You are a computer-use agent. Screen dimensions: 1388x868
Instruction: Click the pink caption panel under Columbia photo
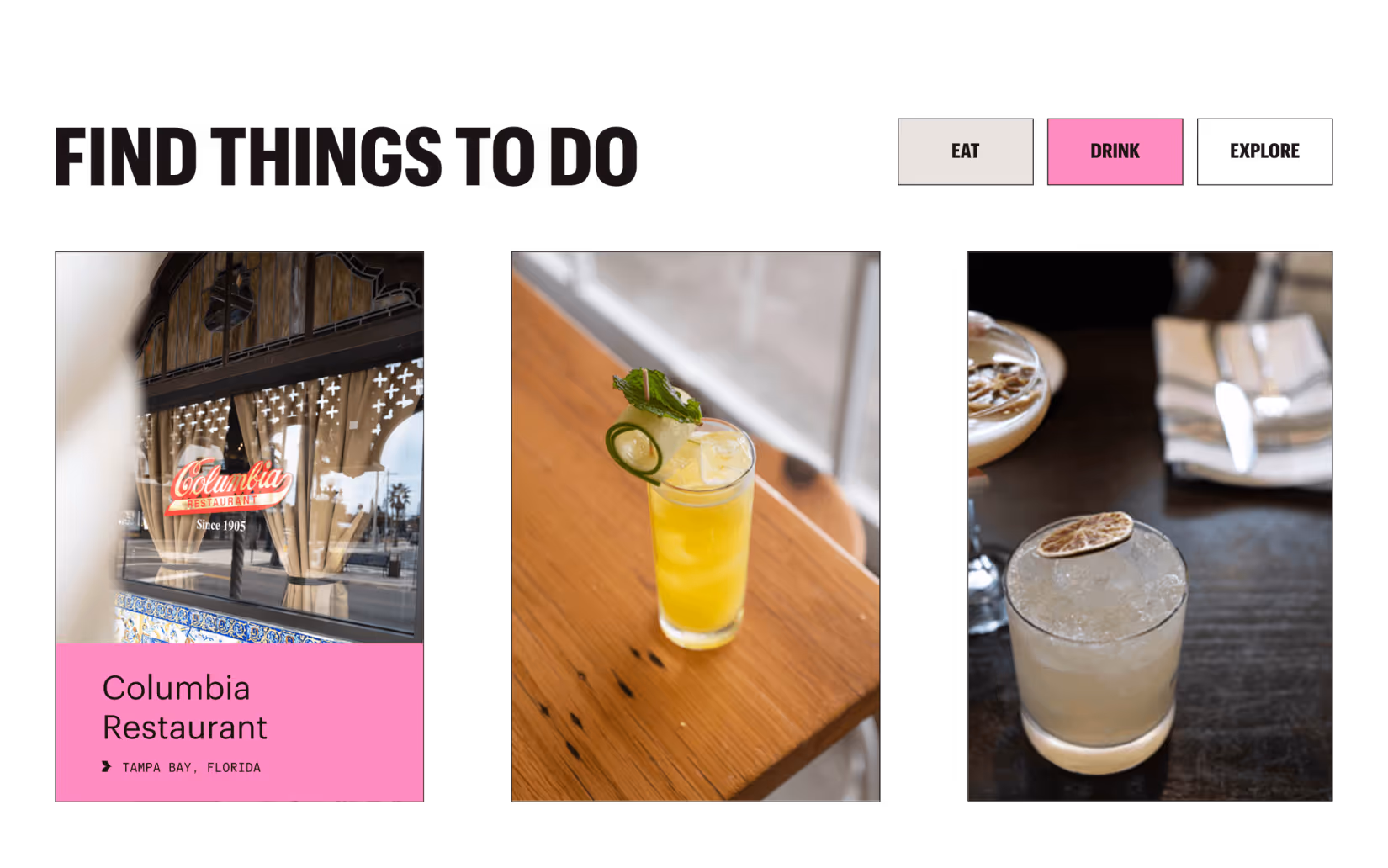pyautogui.click(x=240, y=722)
